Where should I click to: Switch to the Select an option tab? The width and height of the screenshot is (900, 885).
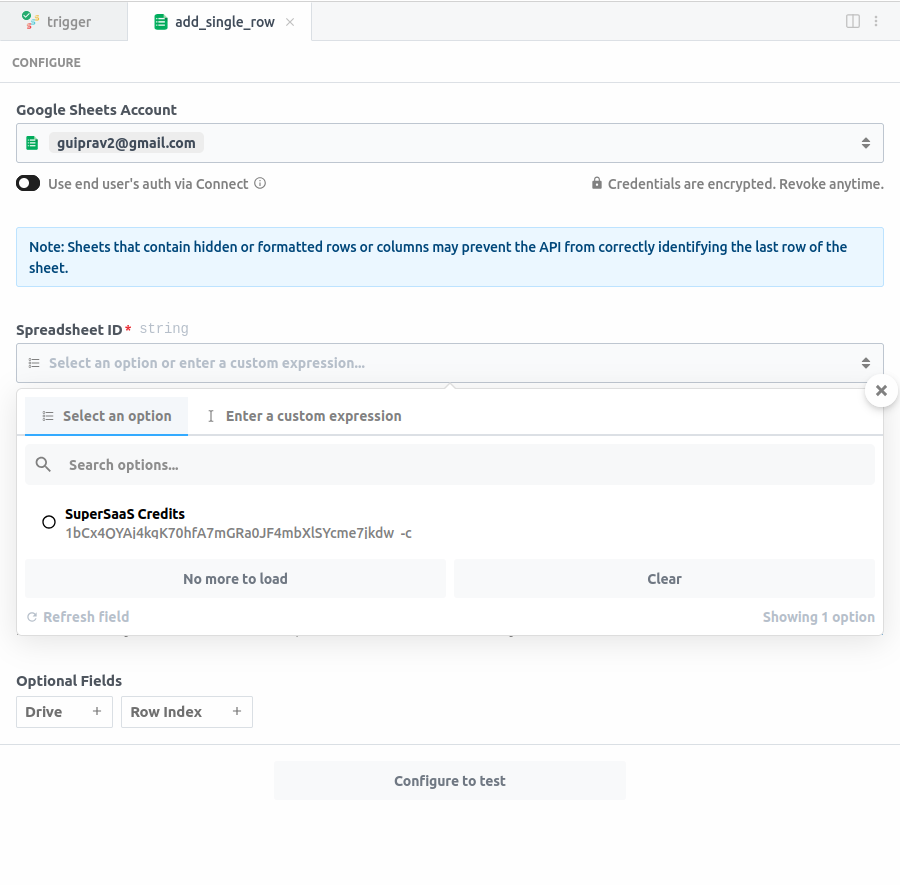(x=106, y=415)
